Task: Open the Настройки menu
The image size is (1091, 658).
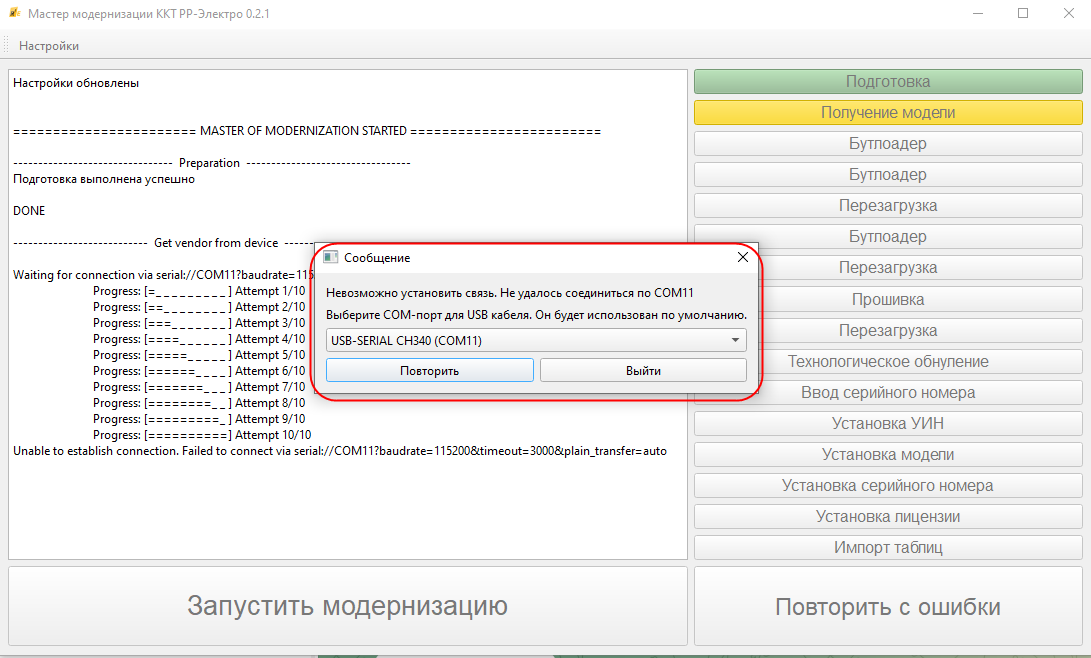Action: click(x=48, y=46)
